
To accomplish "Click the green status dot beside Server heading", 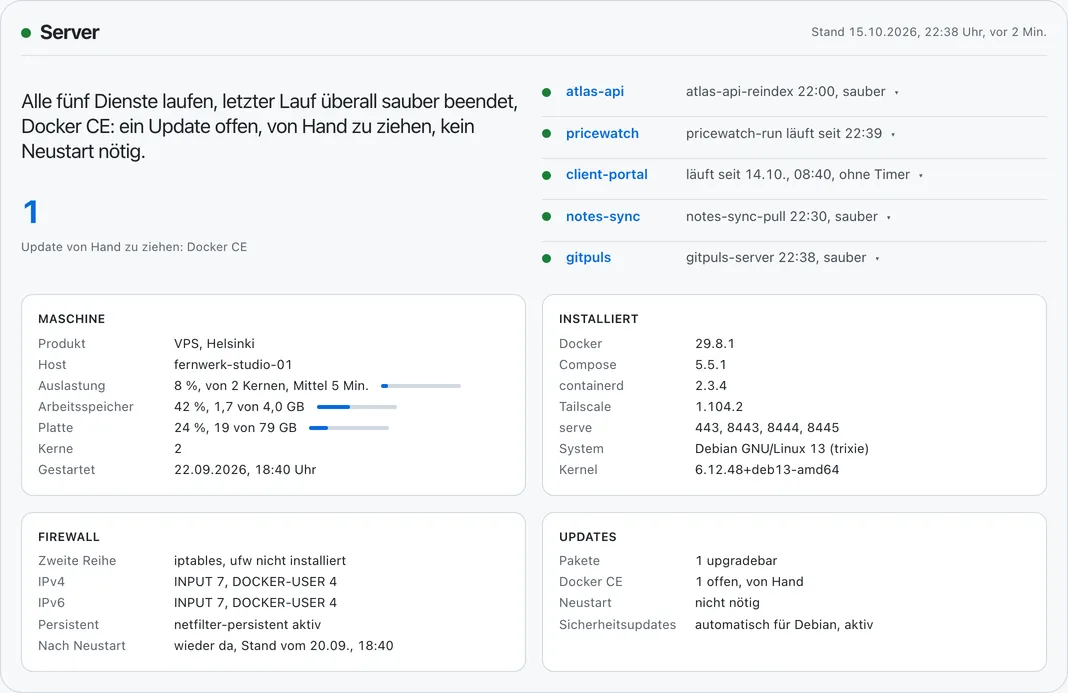I will (x=26, y=33).
